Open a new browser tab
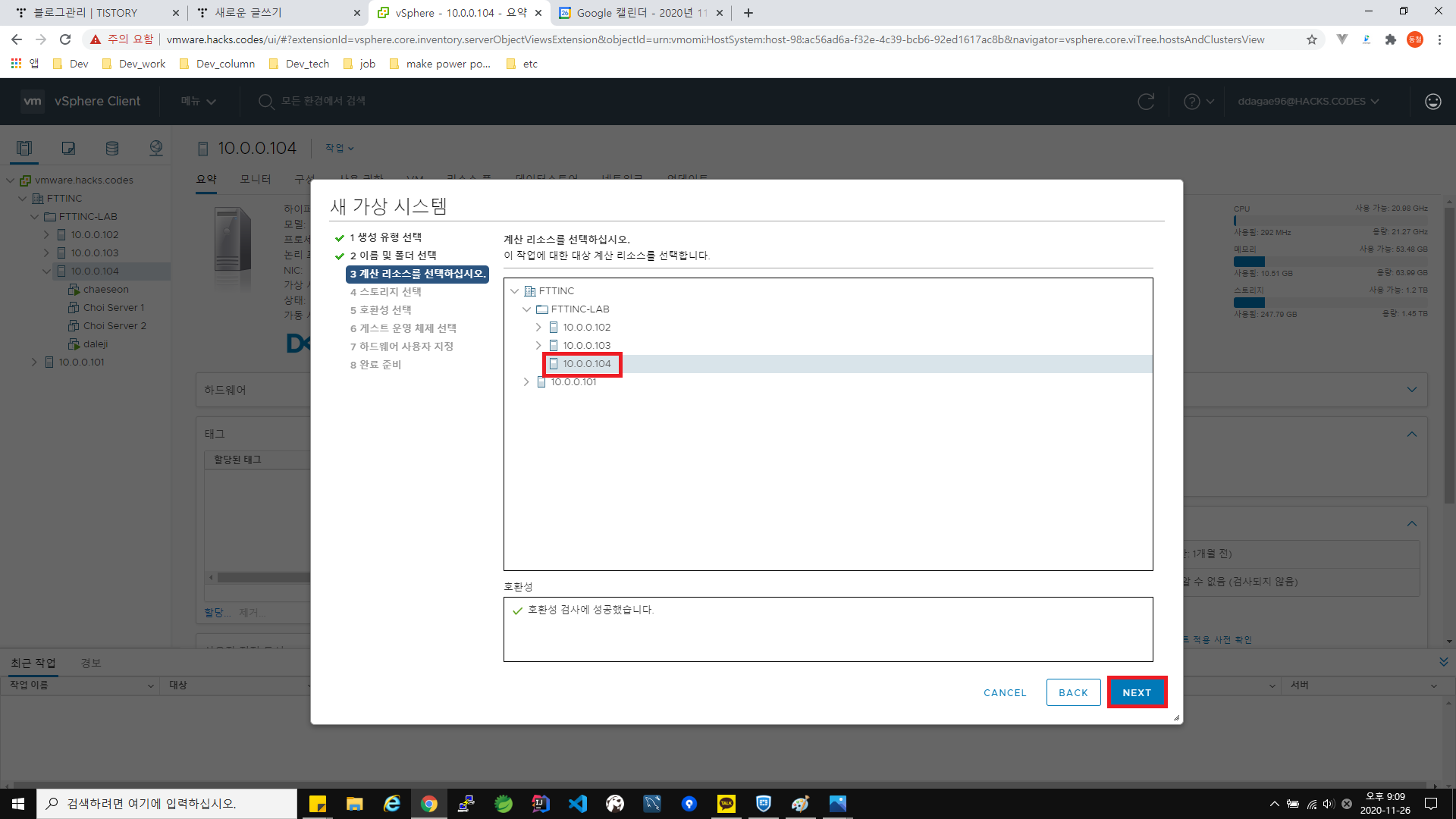 pos(748,13)
